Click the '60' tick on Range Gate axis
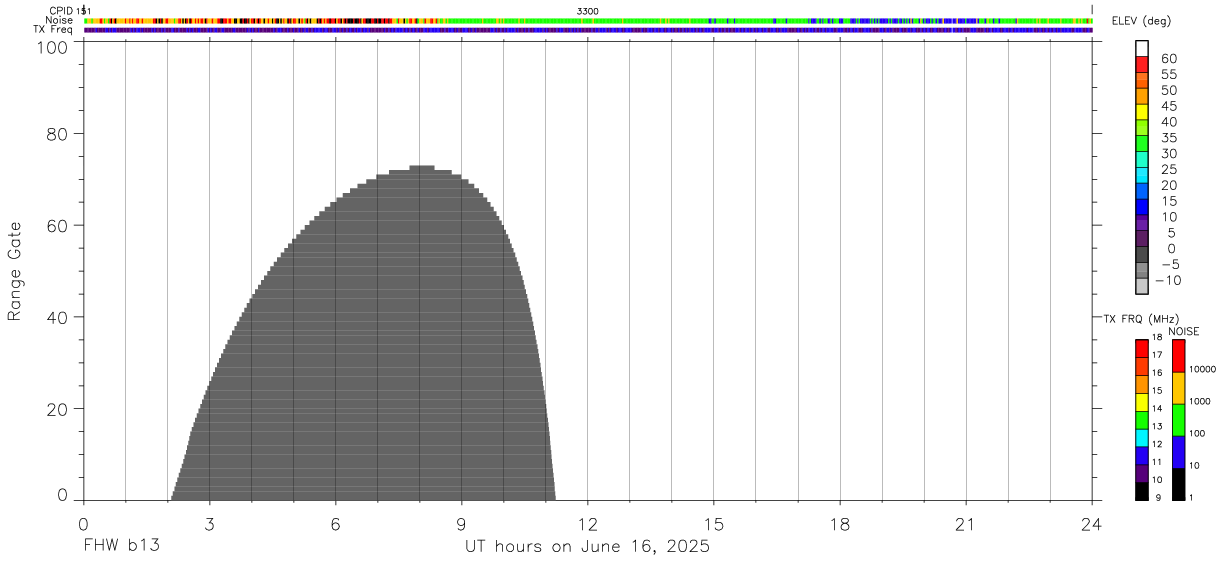This screenshot has width=1228, height=567. point(56,226)
